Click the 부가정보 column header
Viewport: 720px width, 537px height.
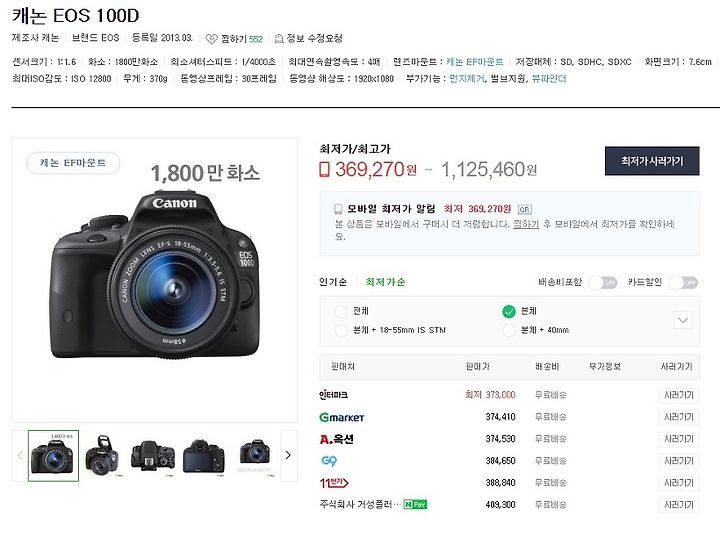click(x=605, y=367)
